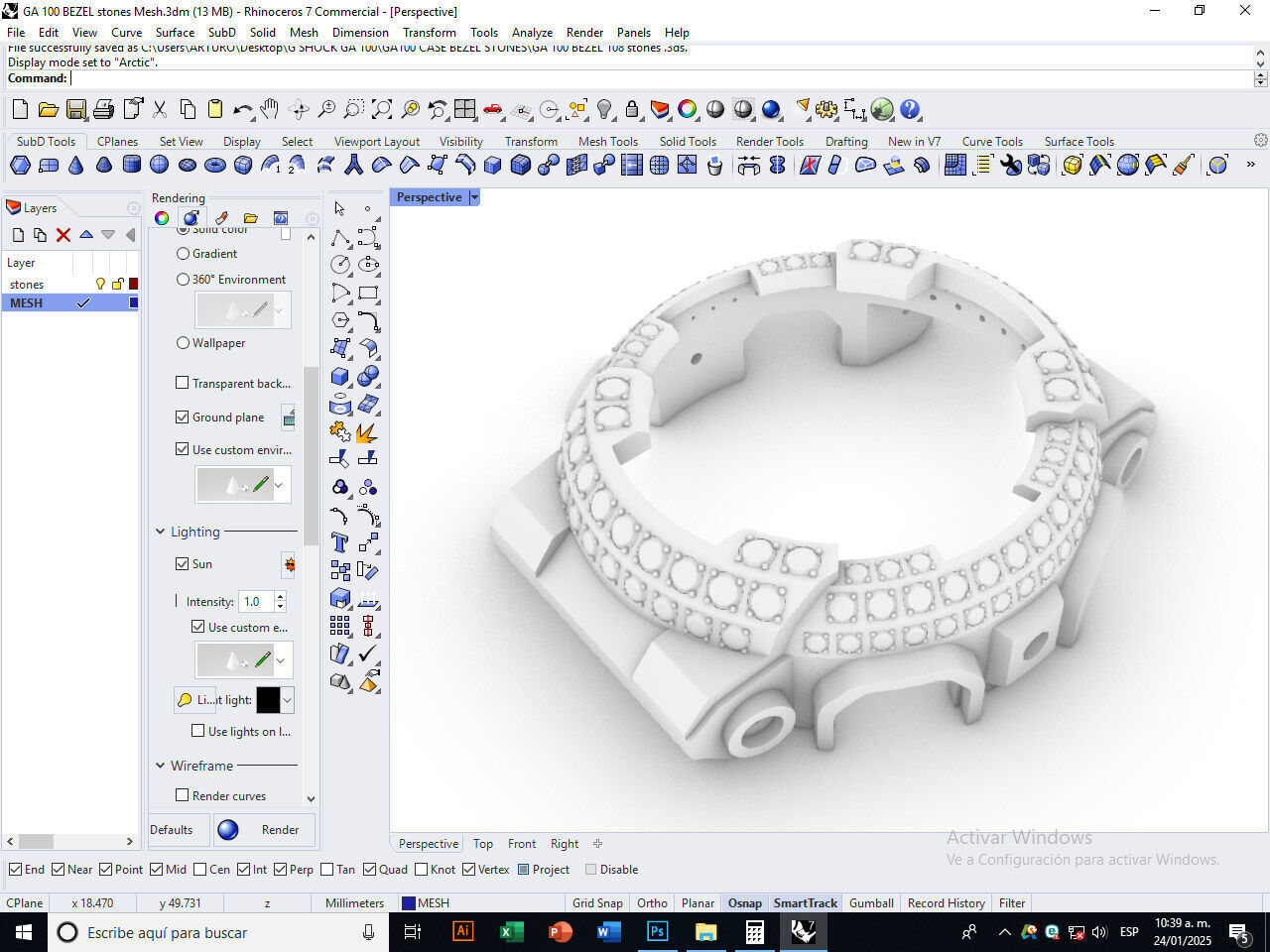Image resolution: width=1270 pixels, height=952 pixels.
Task: Click the Help question mark icon
Action: (x=910, y=109)
